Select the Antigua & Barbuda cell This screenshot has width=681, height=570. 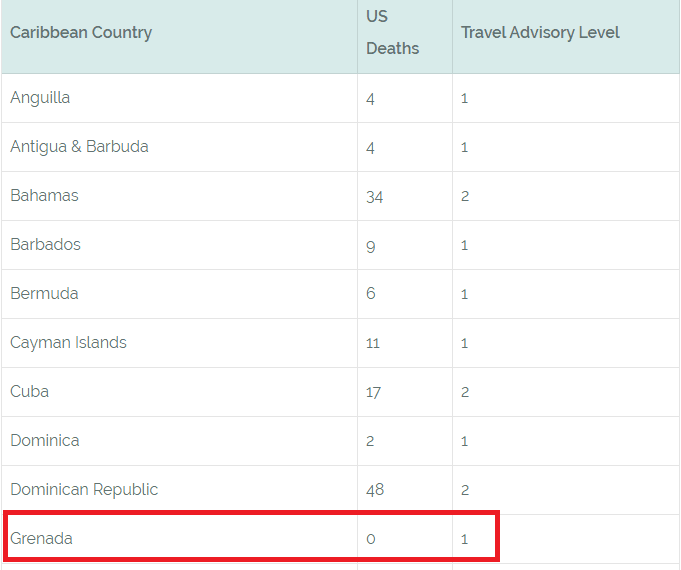79,147
